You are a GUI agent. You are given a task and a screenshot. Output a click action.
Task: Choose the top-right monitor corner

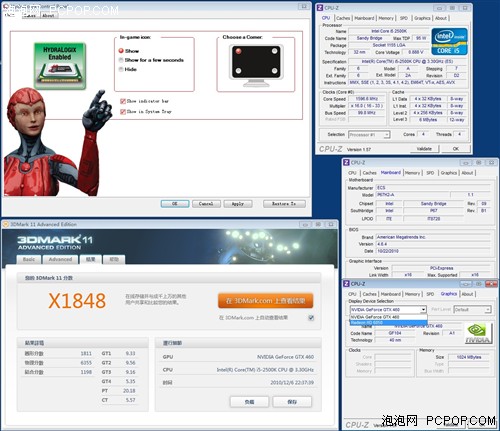pos(274,51)
